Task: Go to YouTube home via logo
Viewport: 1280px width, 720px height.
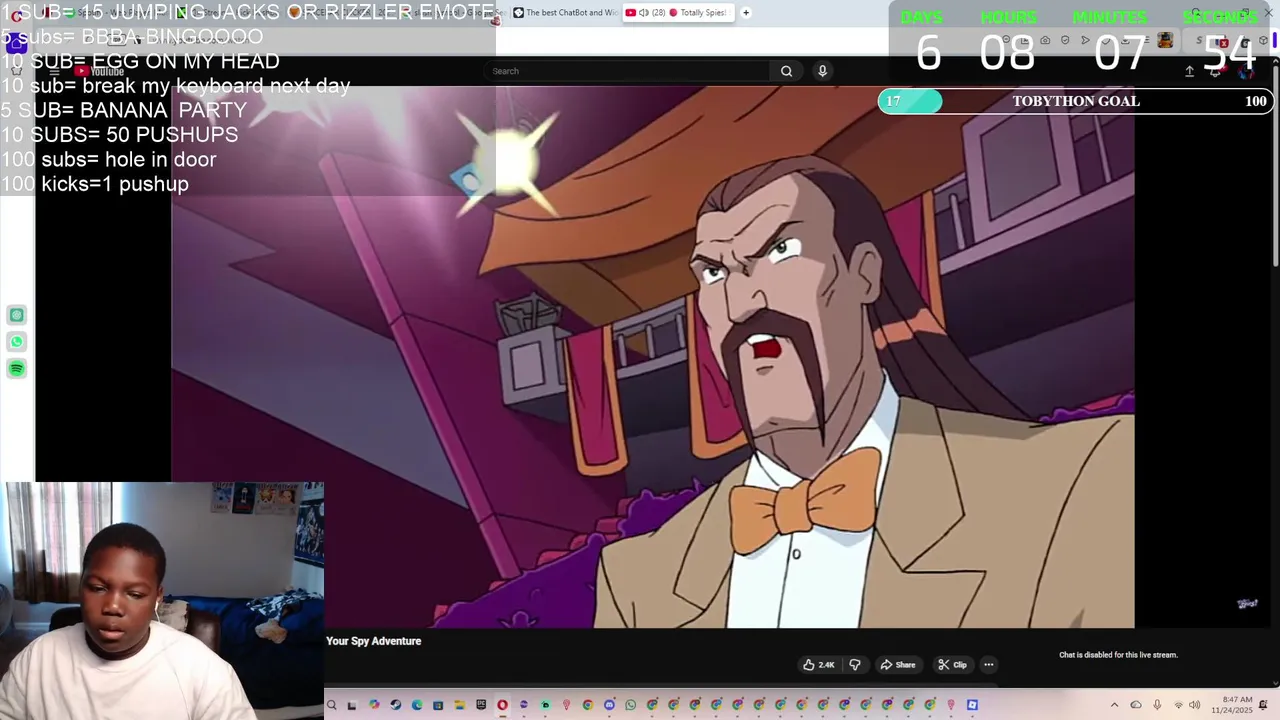Action: [100, 71]
